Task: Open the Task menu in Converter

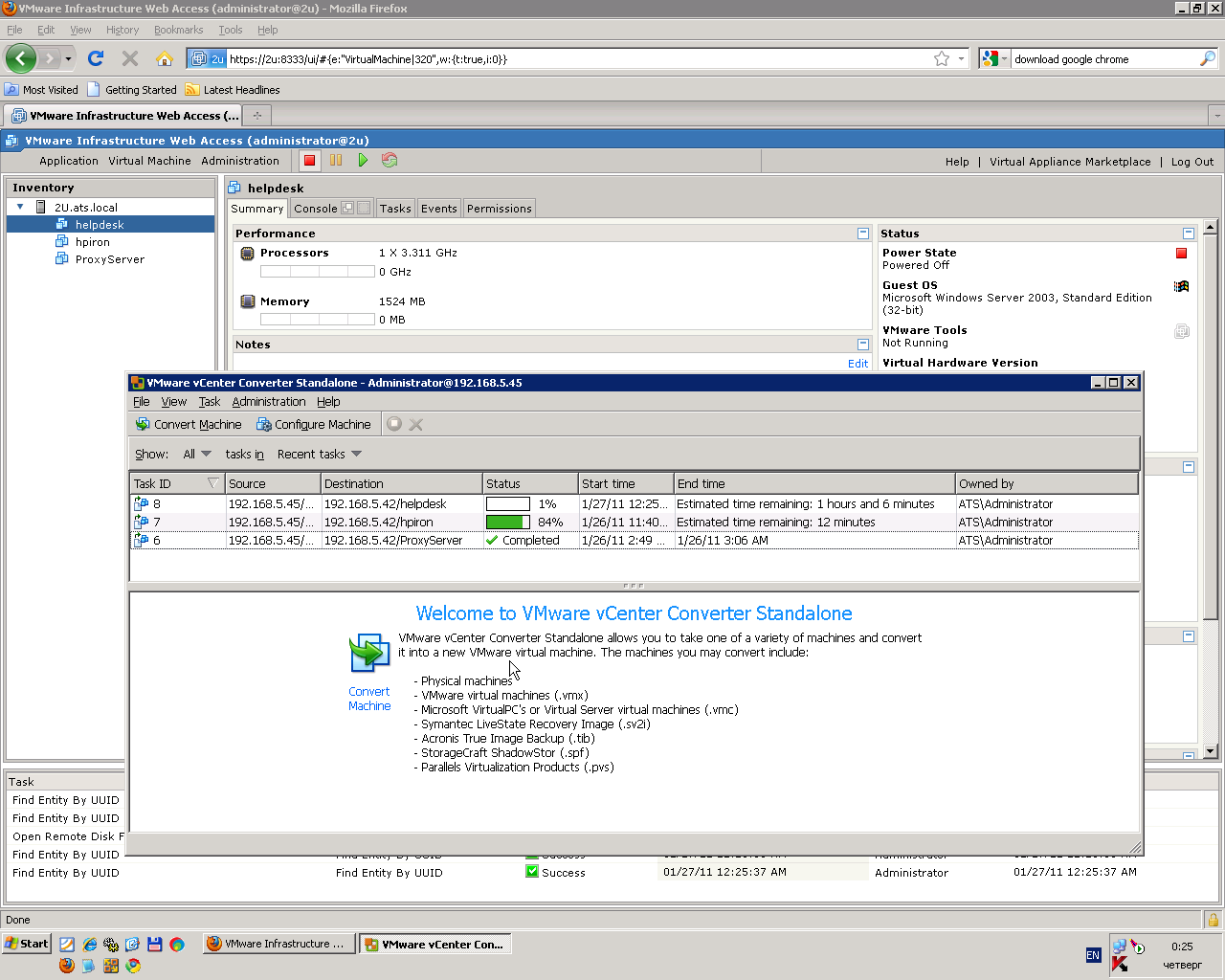Action: pos(210,402)
